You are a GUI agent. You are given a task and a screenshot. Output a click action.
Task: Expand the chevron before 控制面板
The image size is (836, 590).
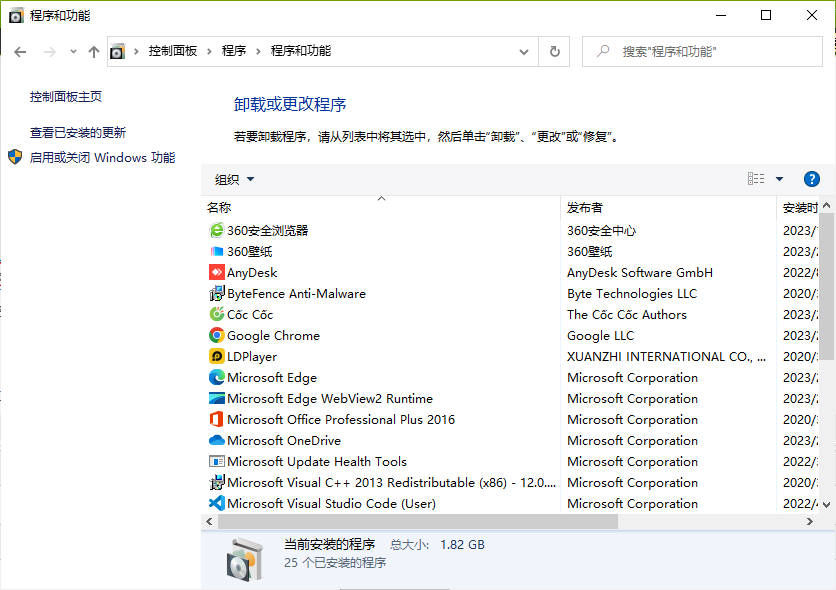click(x=136, y=51)
